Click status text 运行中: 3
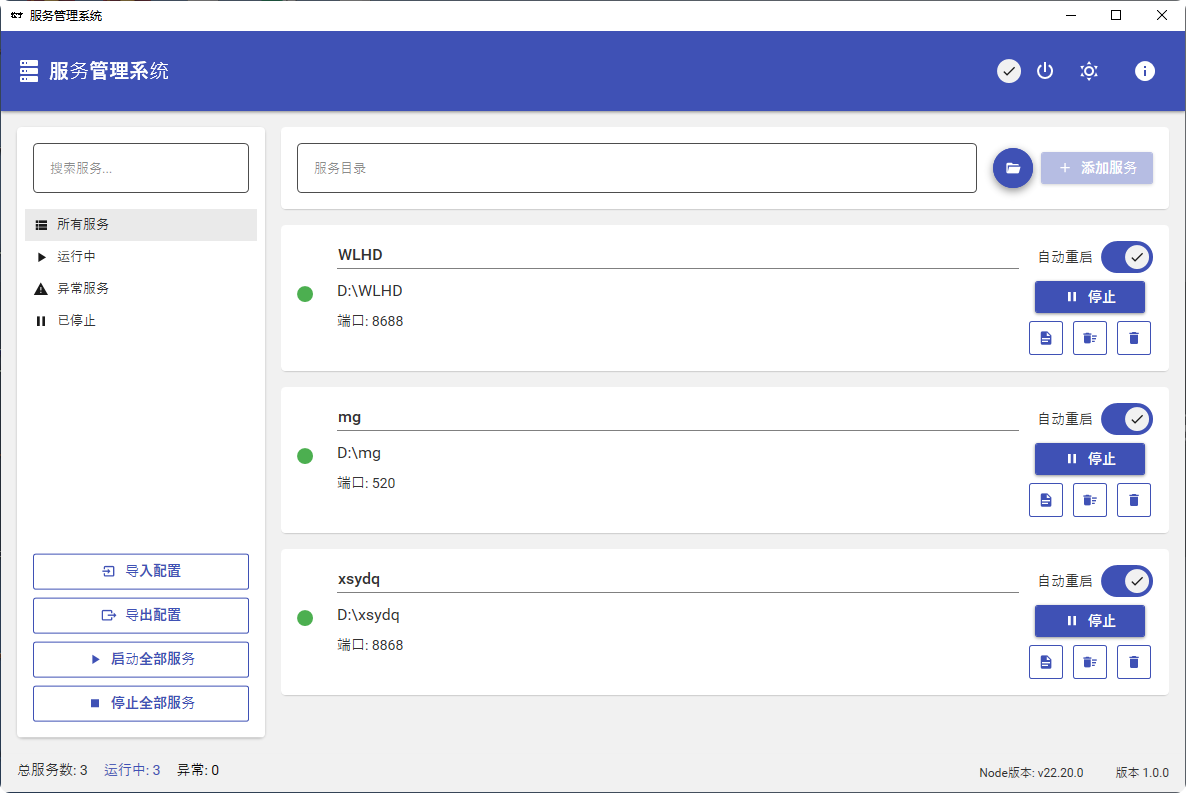 [132, 770]
